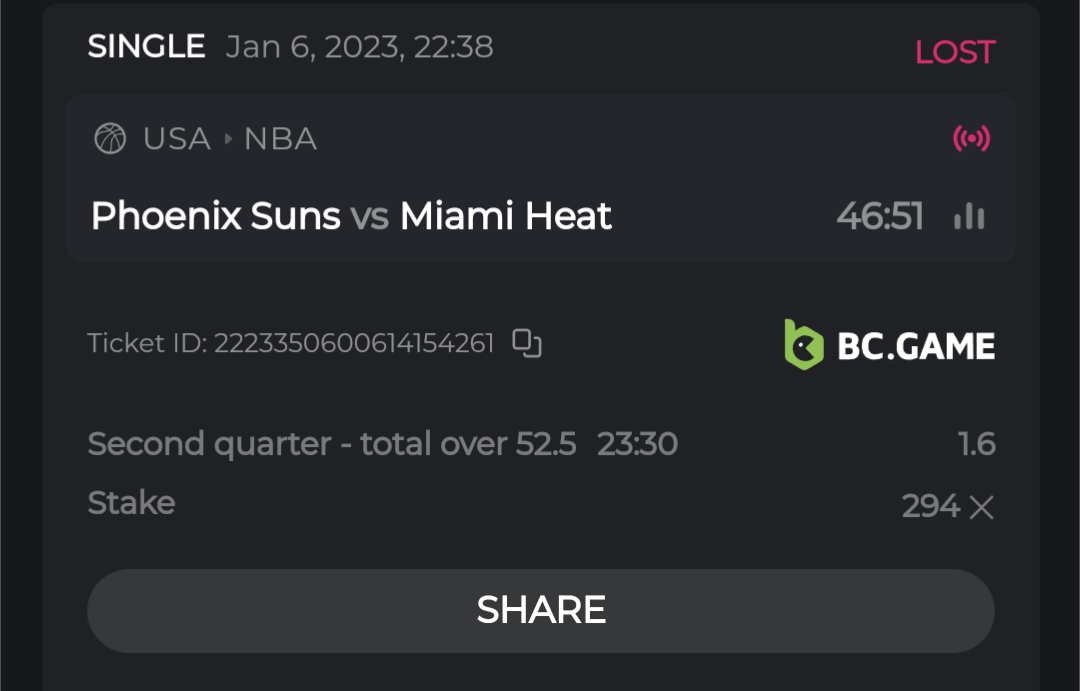
Task: Click the stake amount 294
Action: (x=930, y=506)
